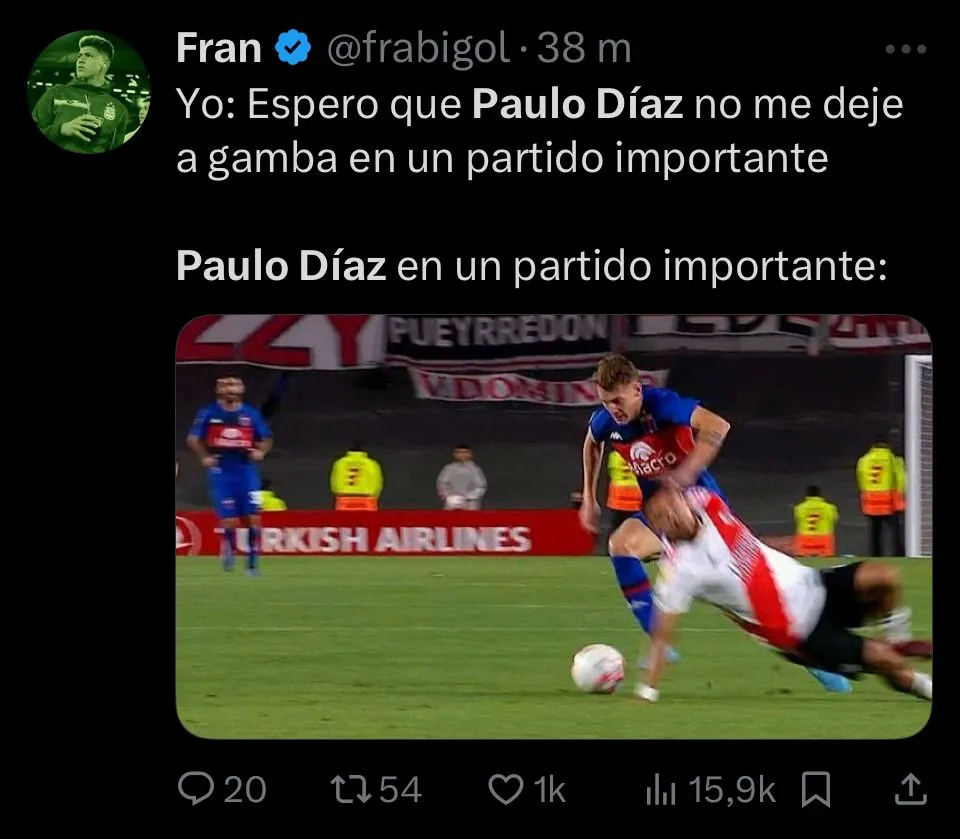Click the tweet text 'a gamba en un partido importante'

pos(502,158)
